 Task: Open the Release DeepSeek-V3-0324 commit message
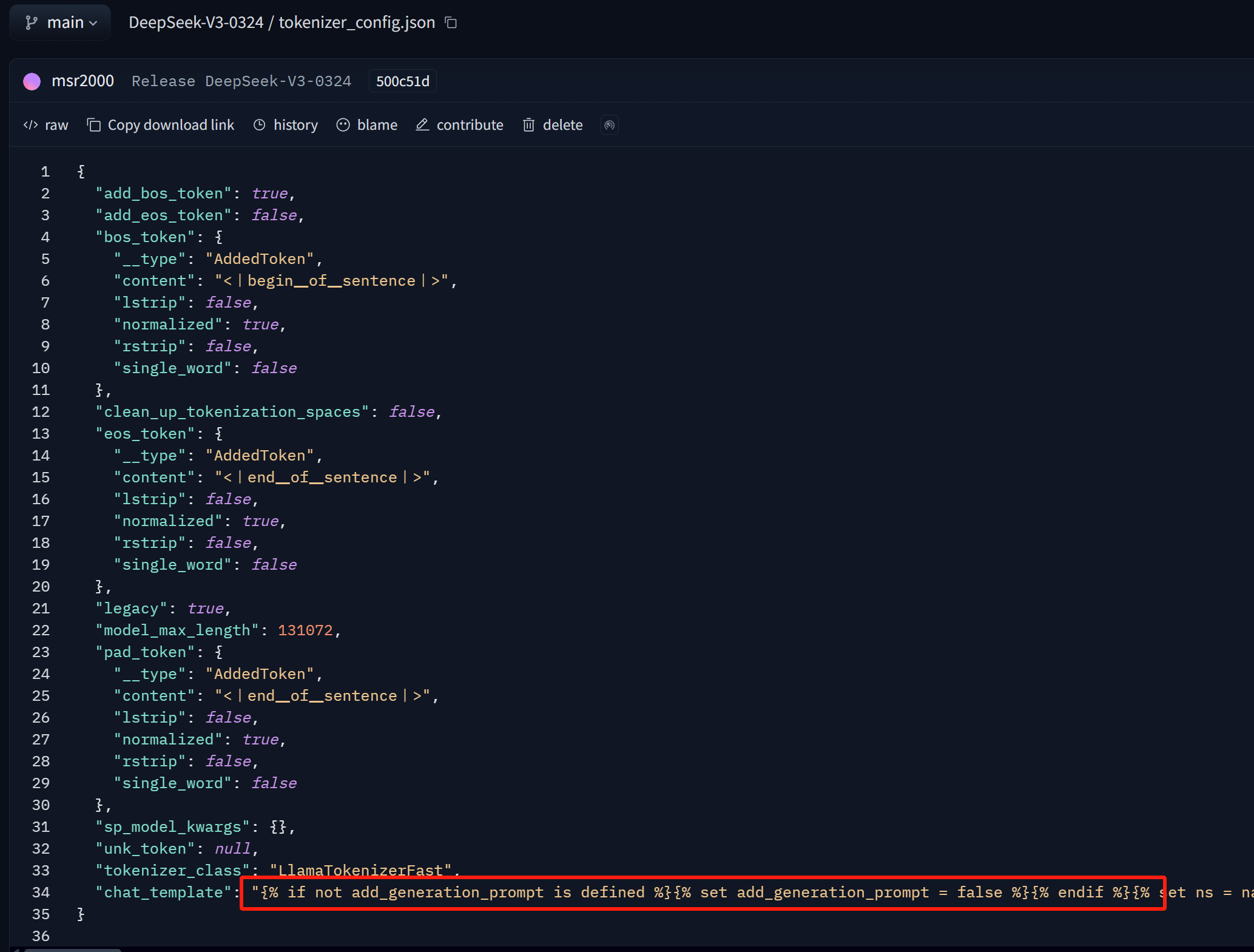(x=241, y=81)
